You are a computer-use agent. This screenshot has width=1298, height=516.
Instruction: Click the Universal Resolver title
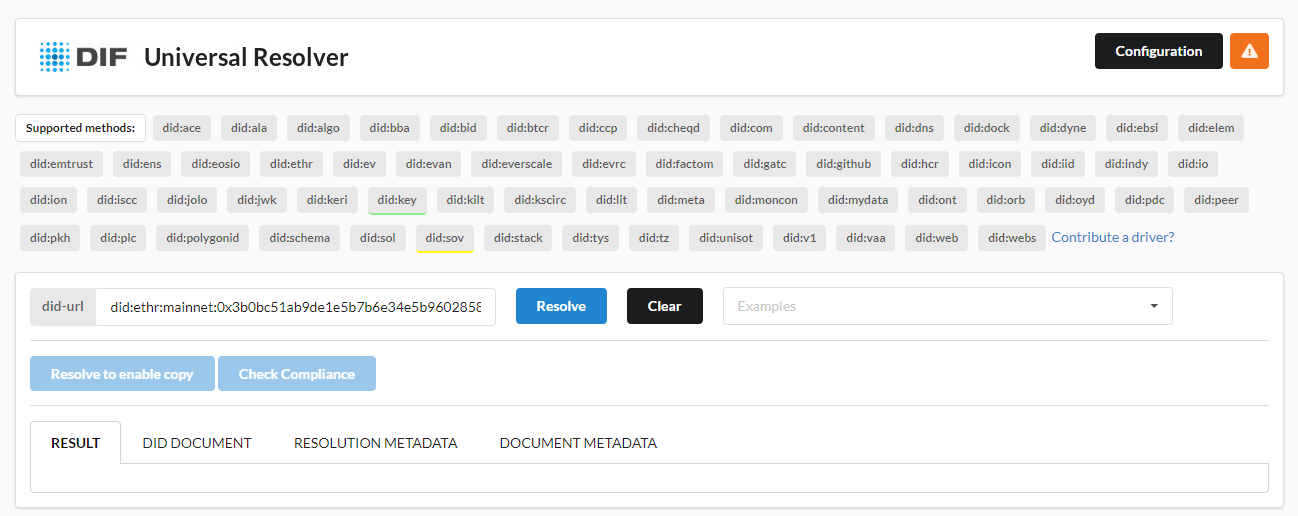246,57
